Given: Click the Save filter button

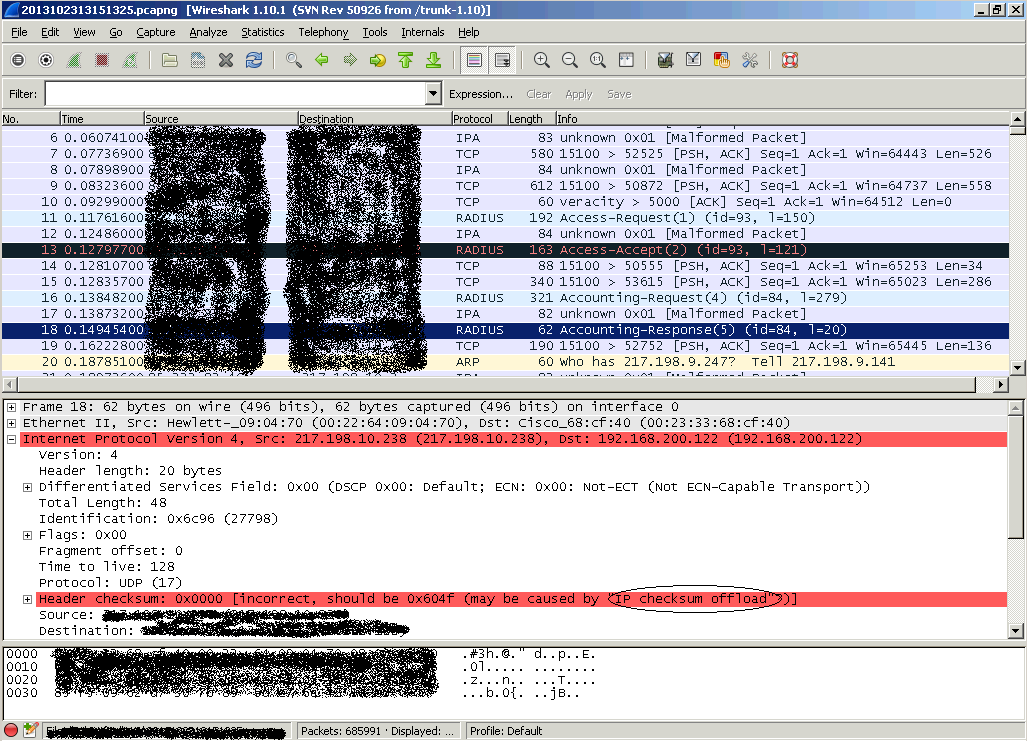Looking at the screenshot, I should point(619,94).
